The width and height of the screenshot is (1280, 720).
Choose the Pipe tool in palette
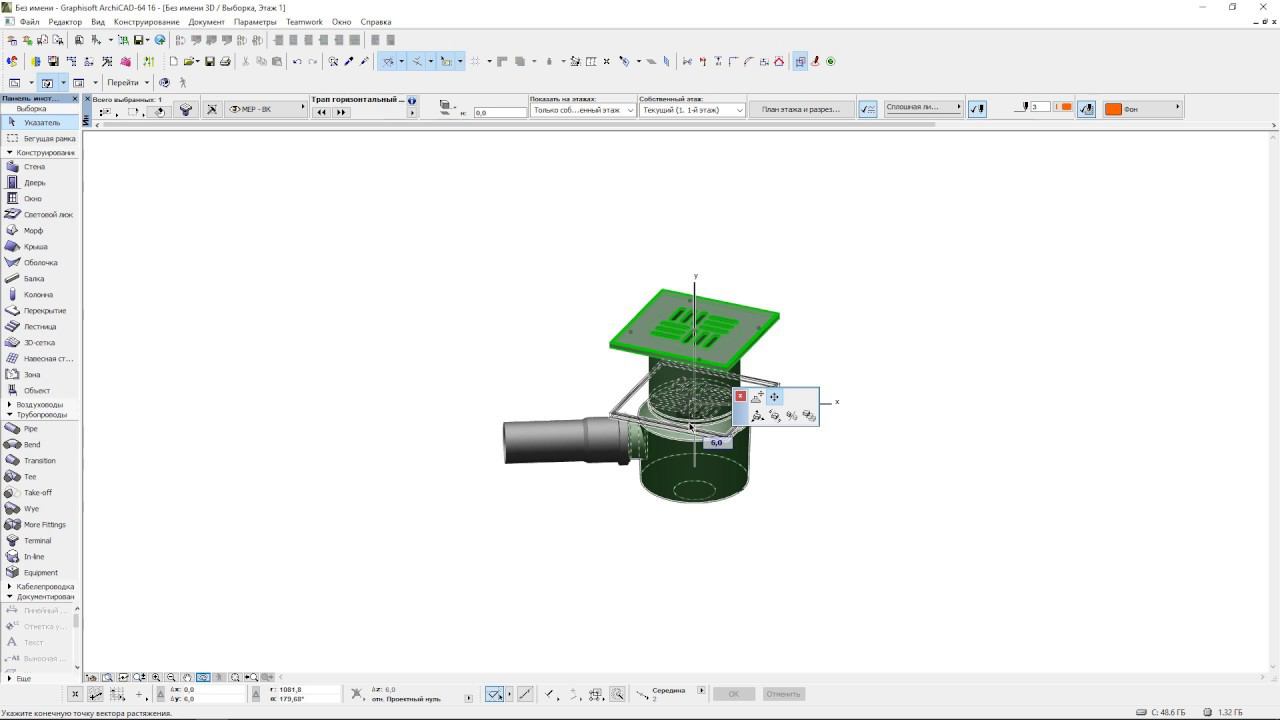30,429
